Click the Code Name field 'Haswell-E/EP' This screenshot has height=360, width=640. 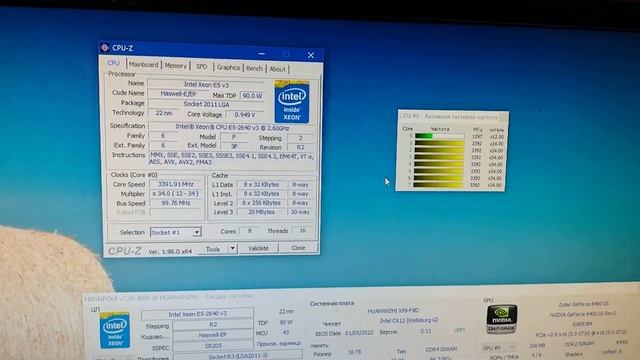coord(178,93)
